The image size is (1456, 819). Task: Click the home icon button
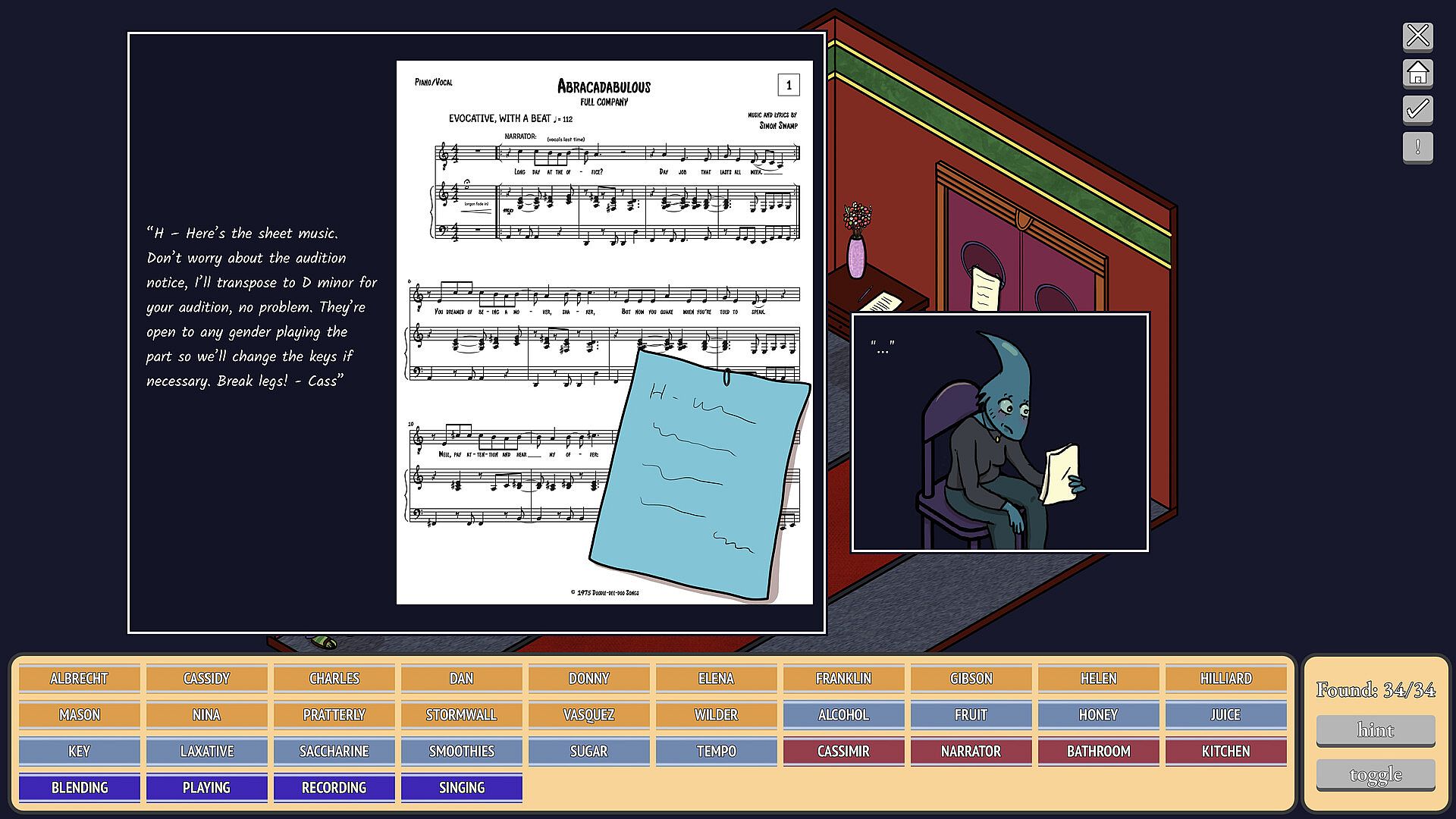pos(1417,73)
